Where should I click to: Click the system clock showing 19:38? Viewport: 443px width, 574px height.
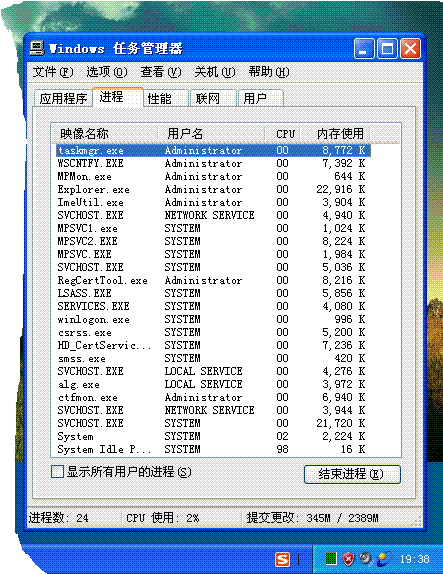click(414, 559)
